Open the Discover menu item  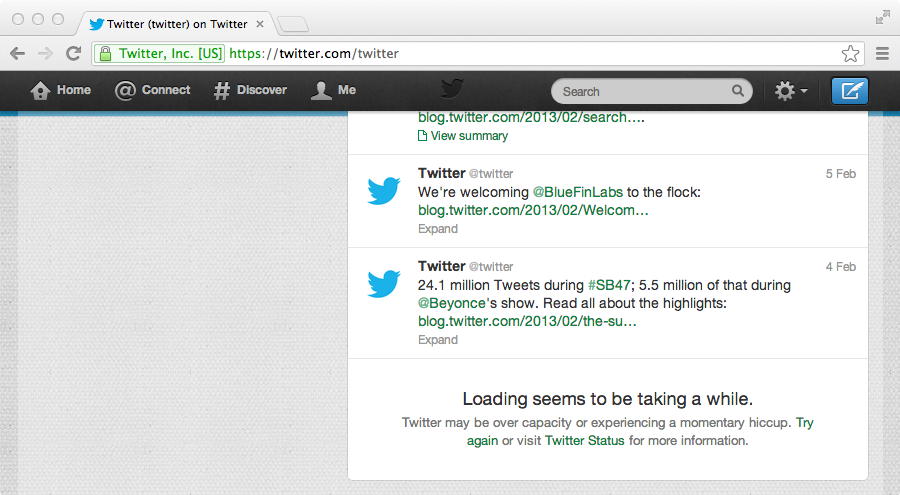pyautogui.click(x=250, y=90)
